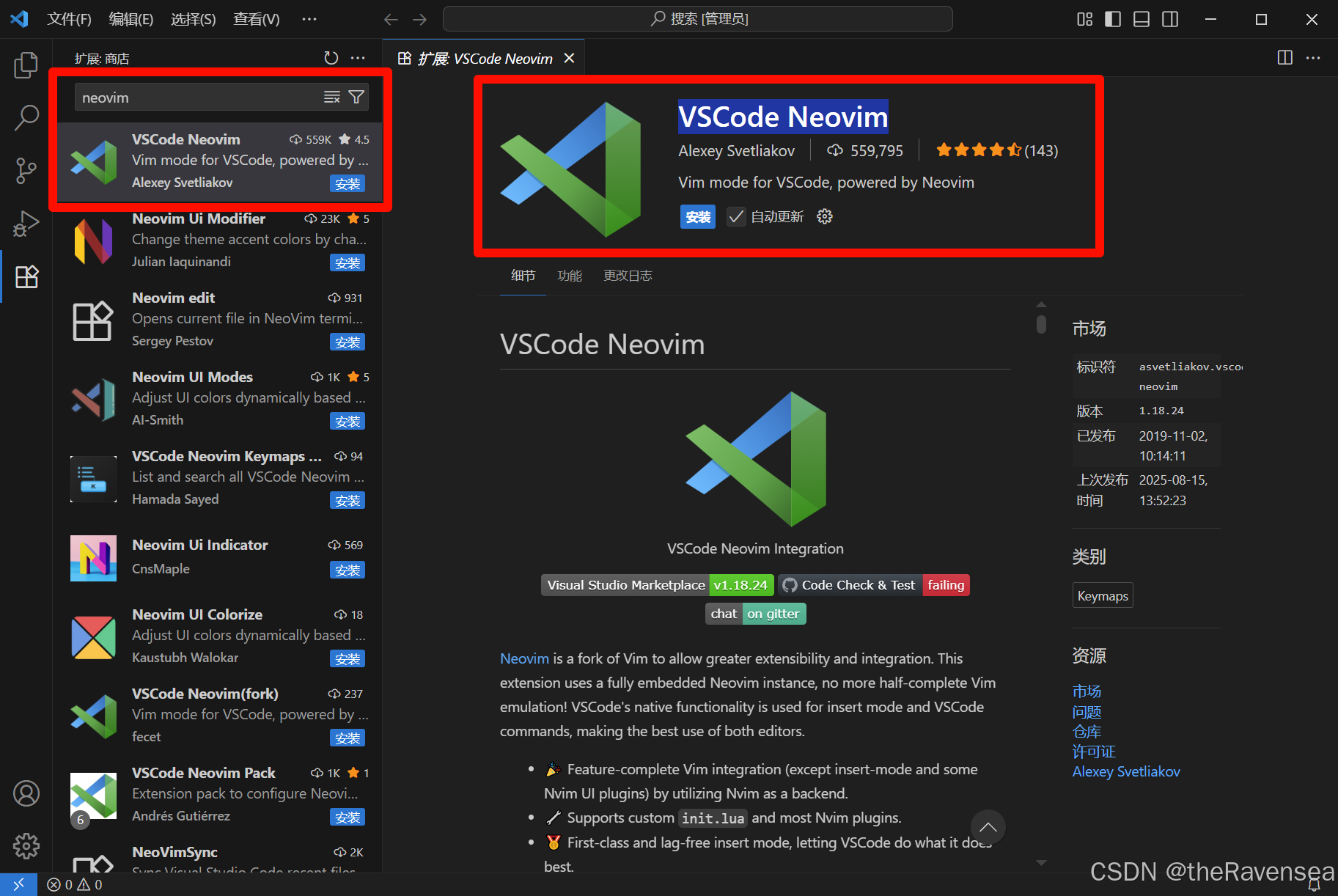Close the VSCode Neovim extension tab
The width and height of the screenshot is (1338, 896).
click(569, 58)
